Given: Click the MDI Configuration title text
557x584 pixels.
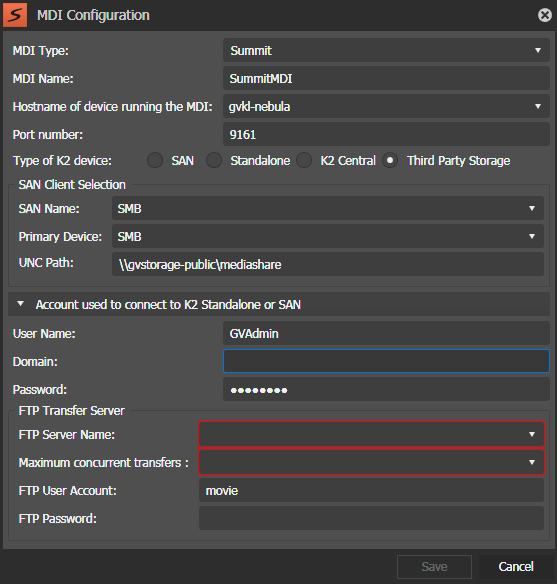Looking at the screenshot, I should click(93, 15).
